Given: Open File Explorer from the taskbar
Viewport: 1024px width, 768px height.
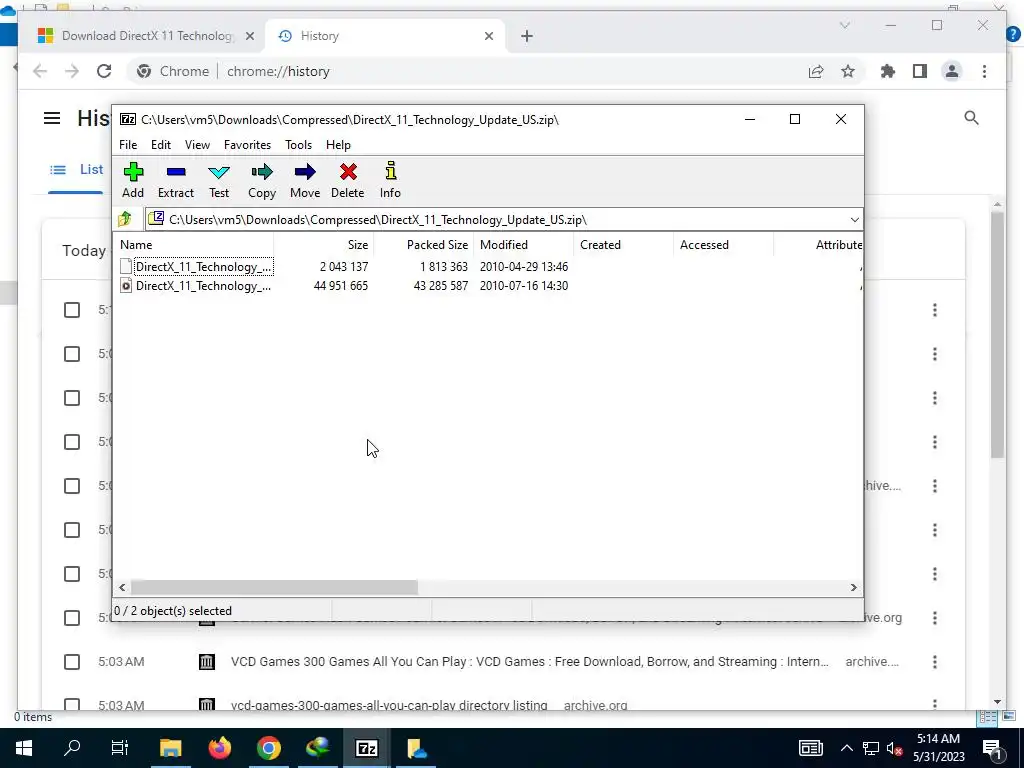Looking at the screenshot, I should (x=170, y=748).
